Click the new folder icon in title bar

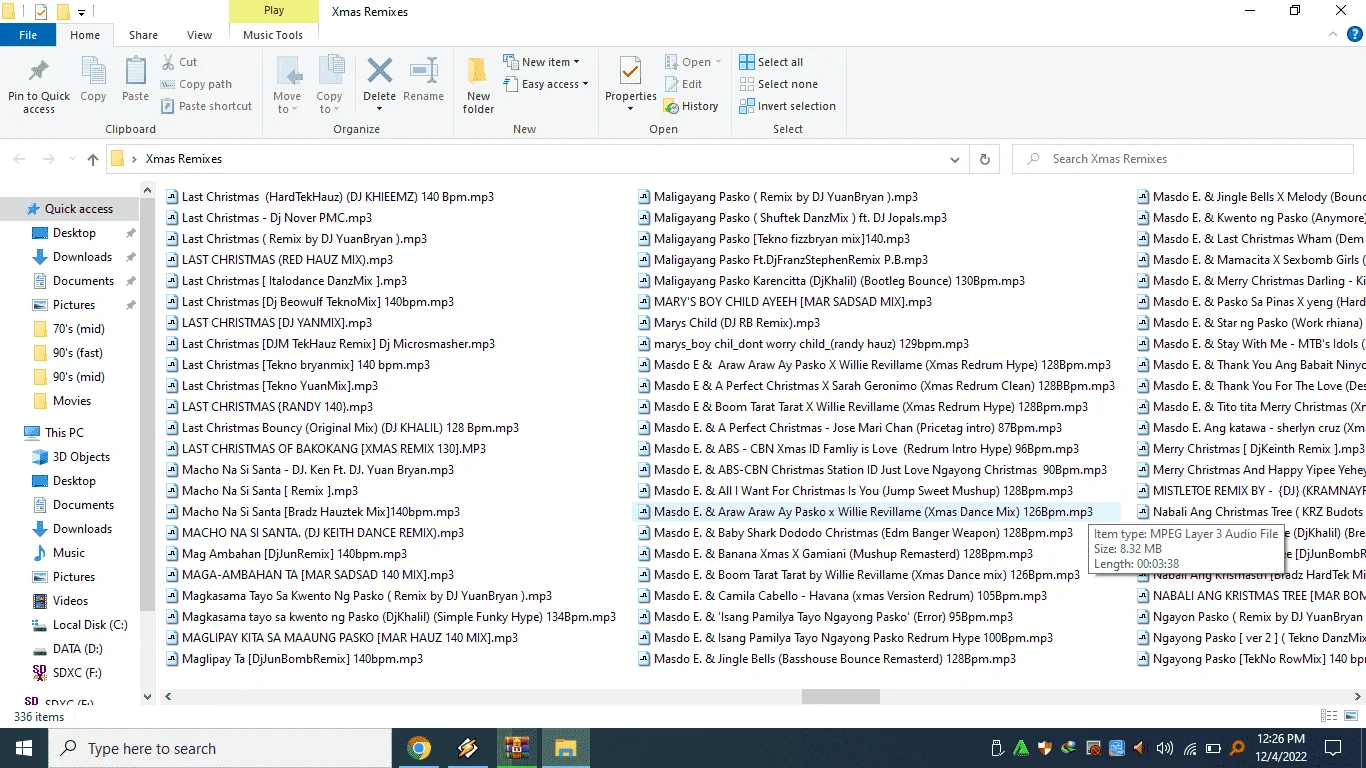click(63, 12)
